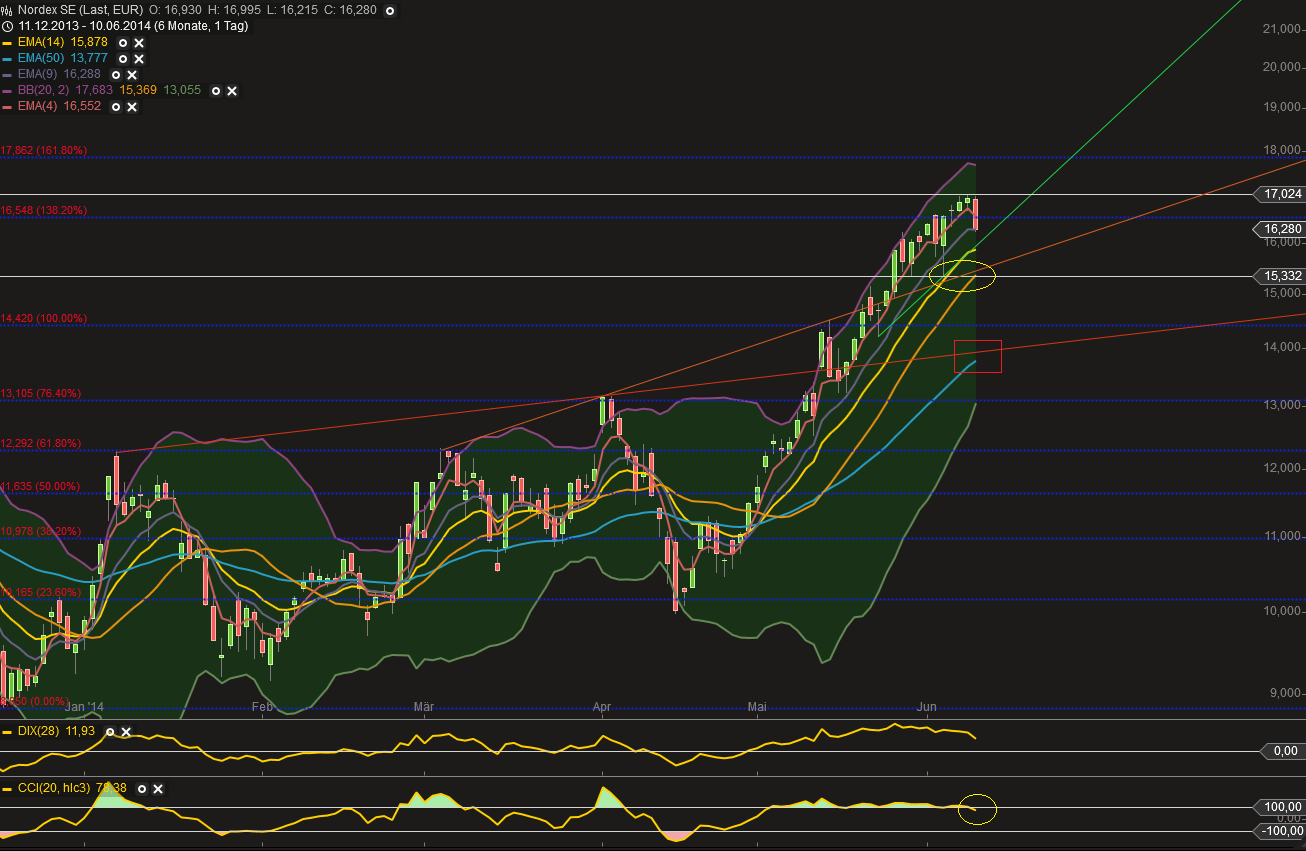Open settings circle after the OHLC values
The height and width of the screenshot is (851, 1306).
click(x=390, y=11)
